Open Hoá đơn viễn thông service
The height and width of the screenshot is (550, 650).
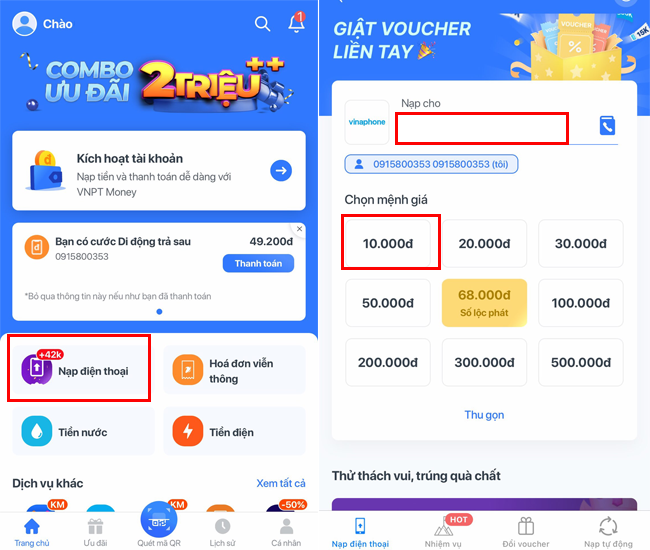pos(235,370)
